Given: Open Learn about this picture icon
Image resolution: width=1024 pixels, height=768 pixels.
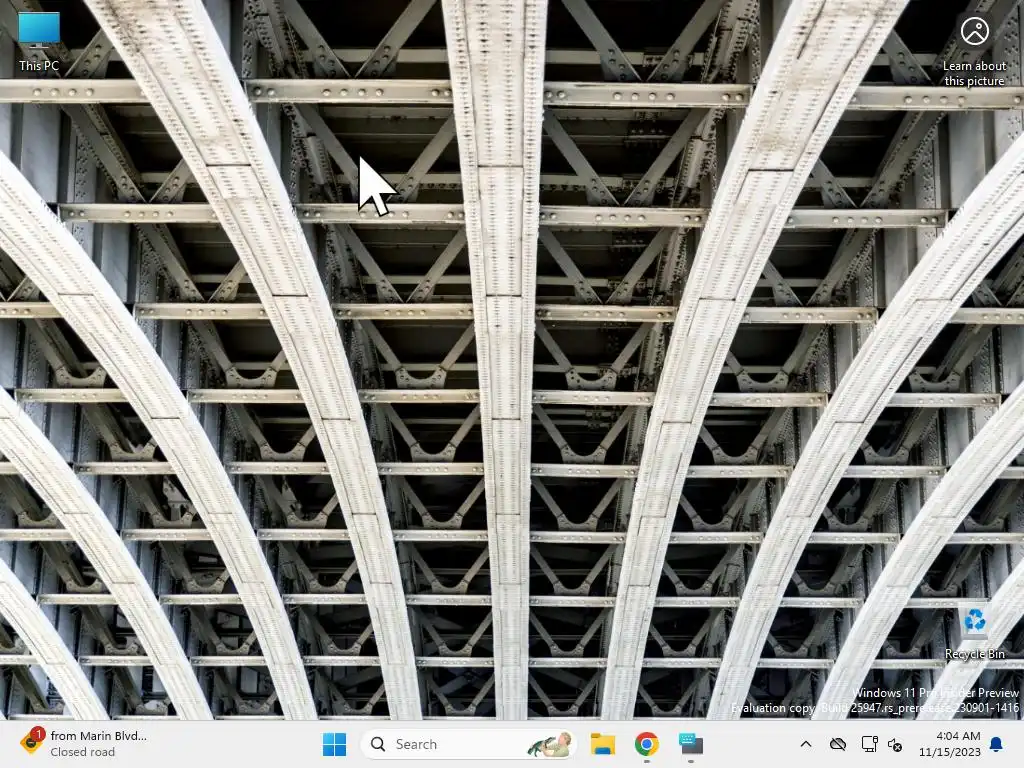Looking at the screenshot, I should click(974, 50).
